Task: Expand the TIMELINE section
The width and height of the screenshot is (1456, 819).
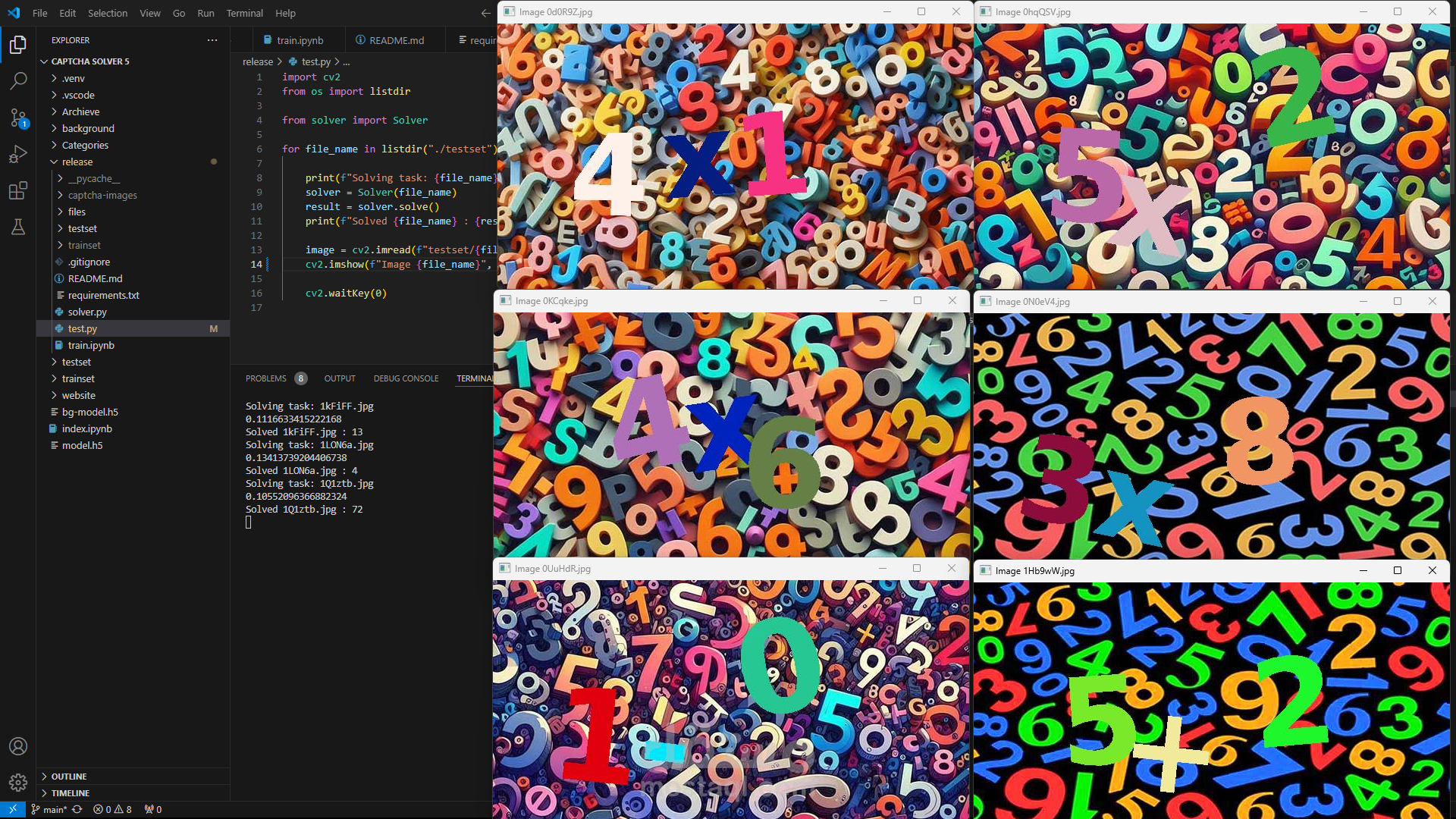Action: pyautogui.click(x=72, y=792)
